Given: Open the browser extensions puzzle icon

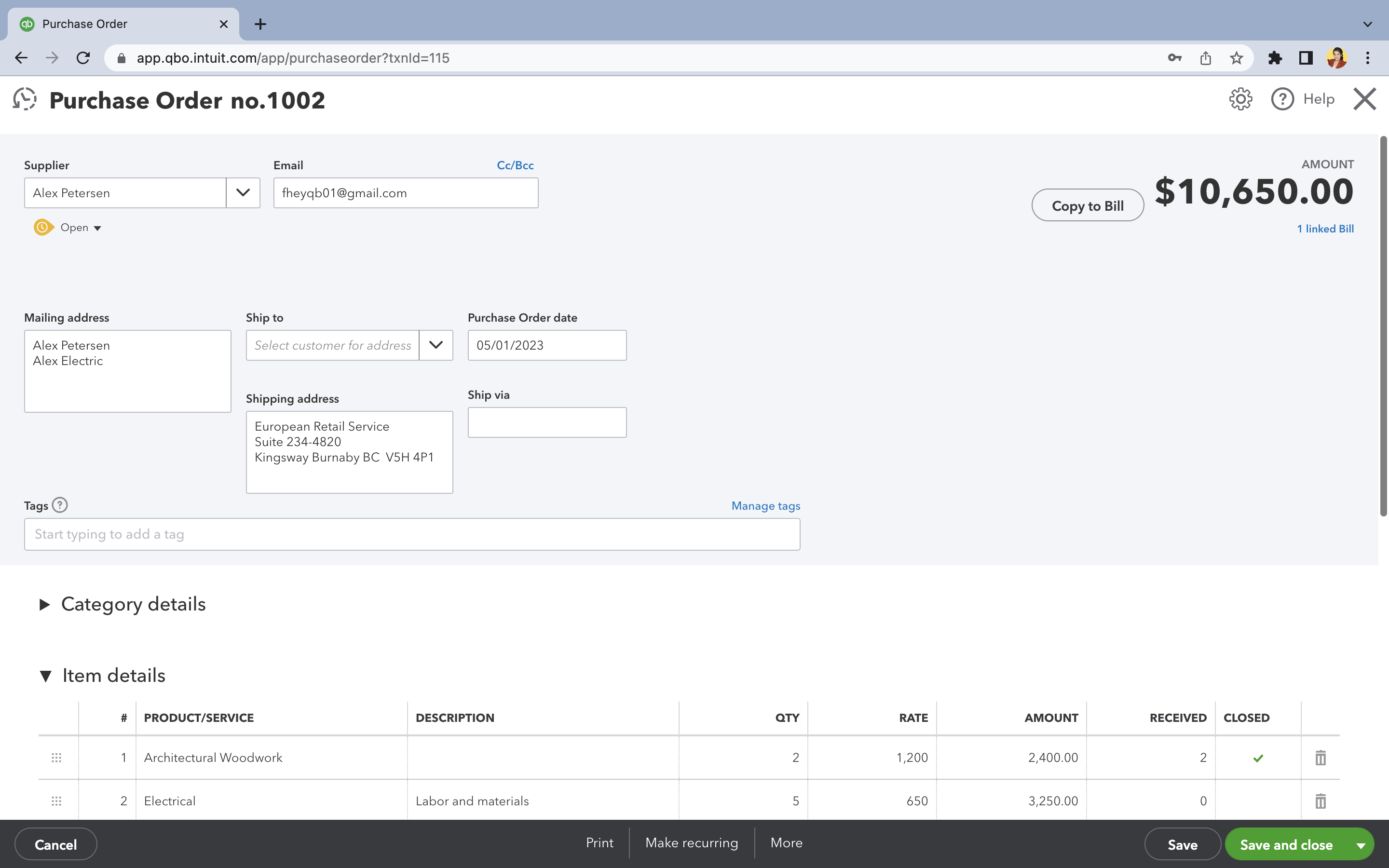Looking at the screenshot, I should pyautogui.click(x=1275, y=58).
